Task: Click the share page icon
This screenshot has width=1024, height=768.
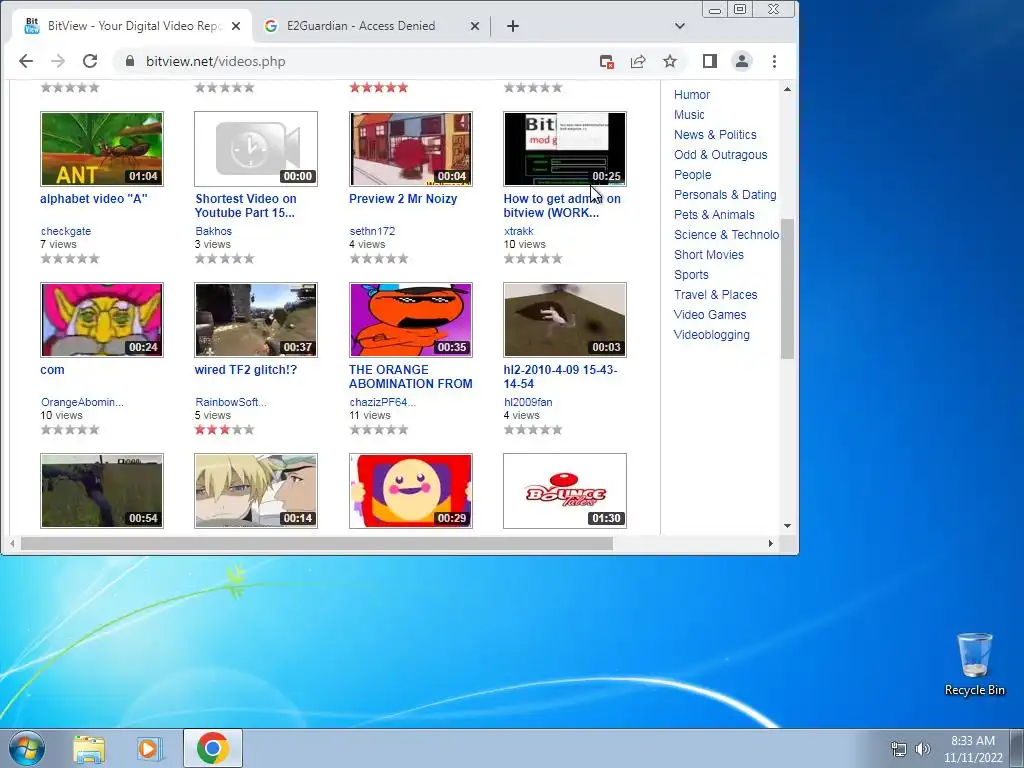Action: coord(638,61)
